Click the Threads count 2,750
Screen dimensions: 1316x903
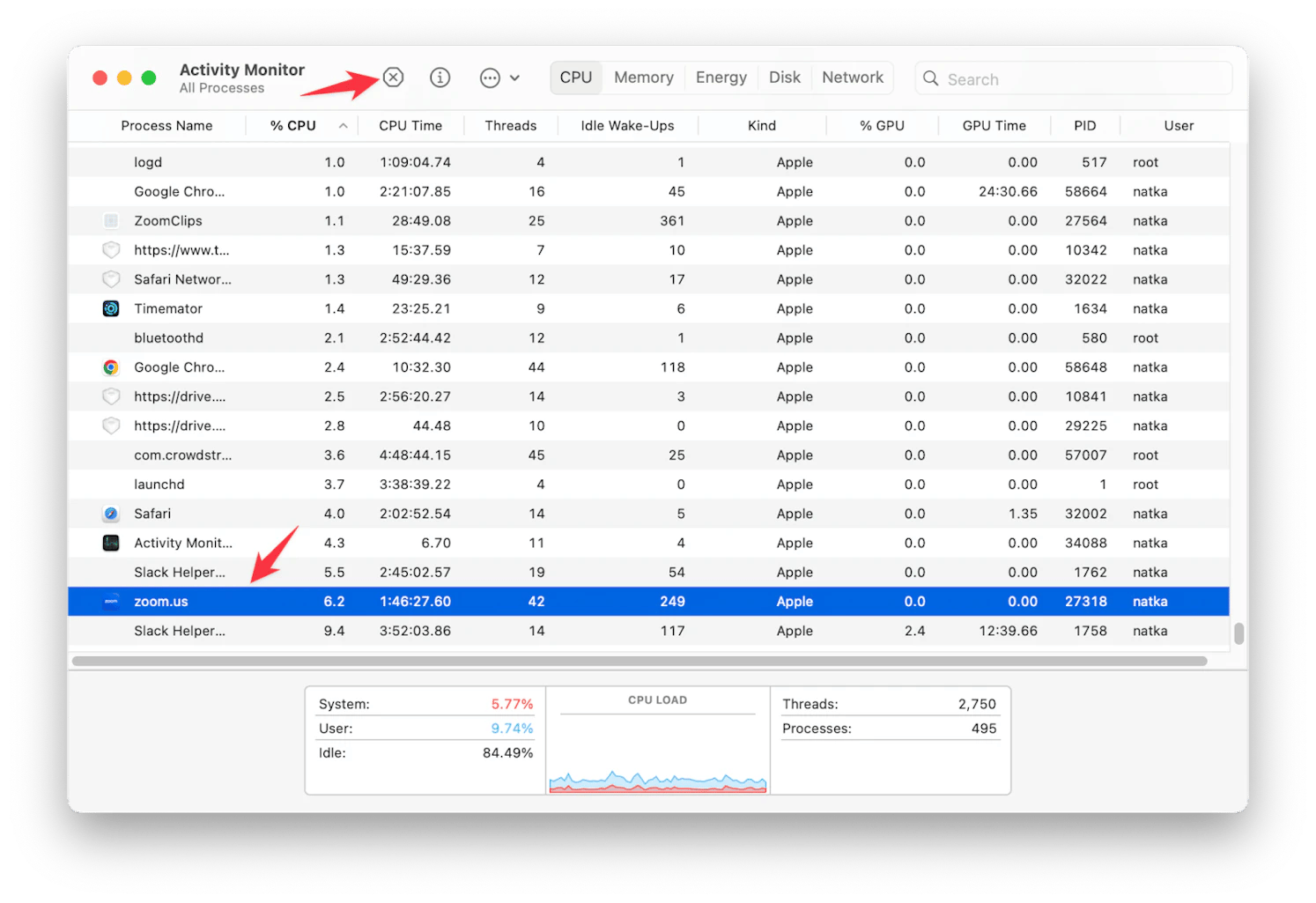point(977,704)
